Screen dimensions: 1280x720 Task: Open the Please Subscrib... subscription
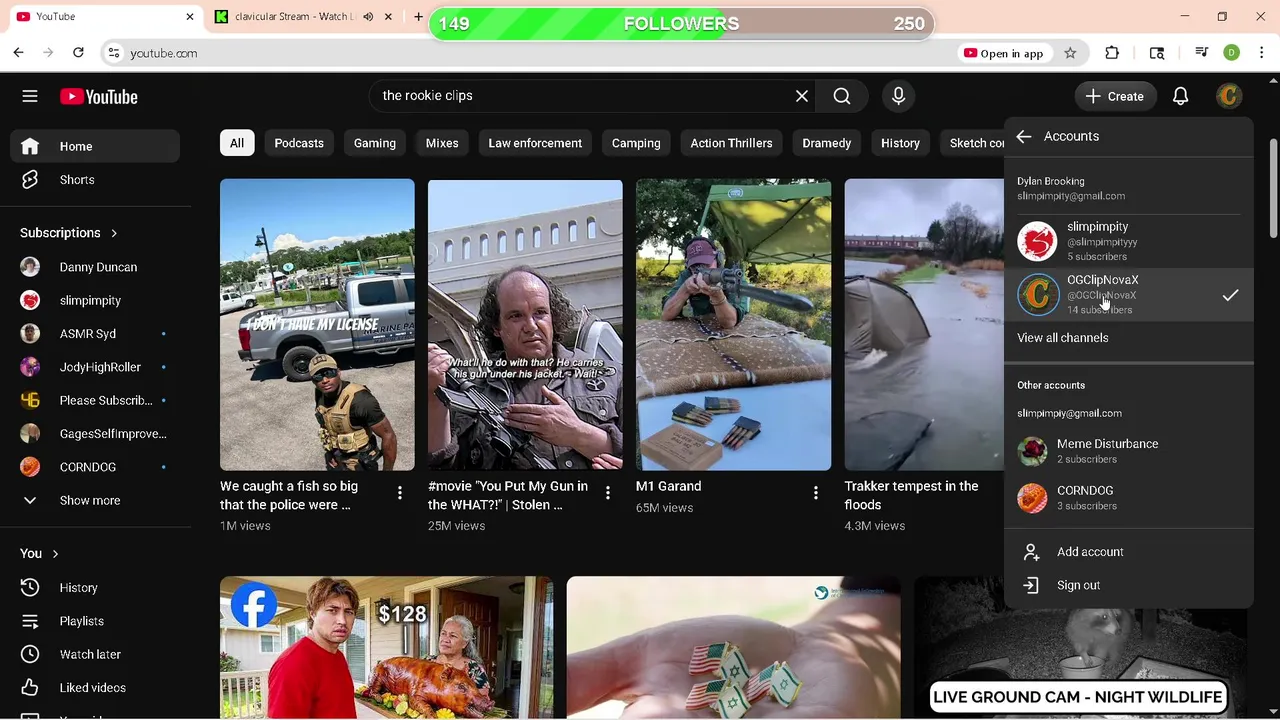[96, 401]
